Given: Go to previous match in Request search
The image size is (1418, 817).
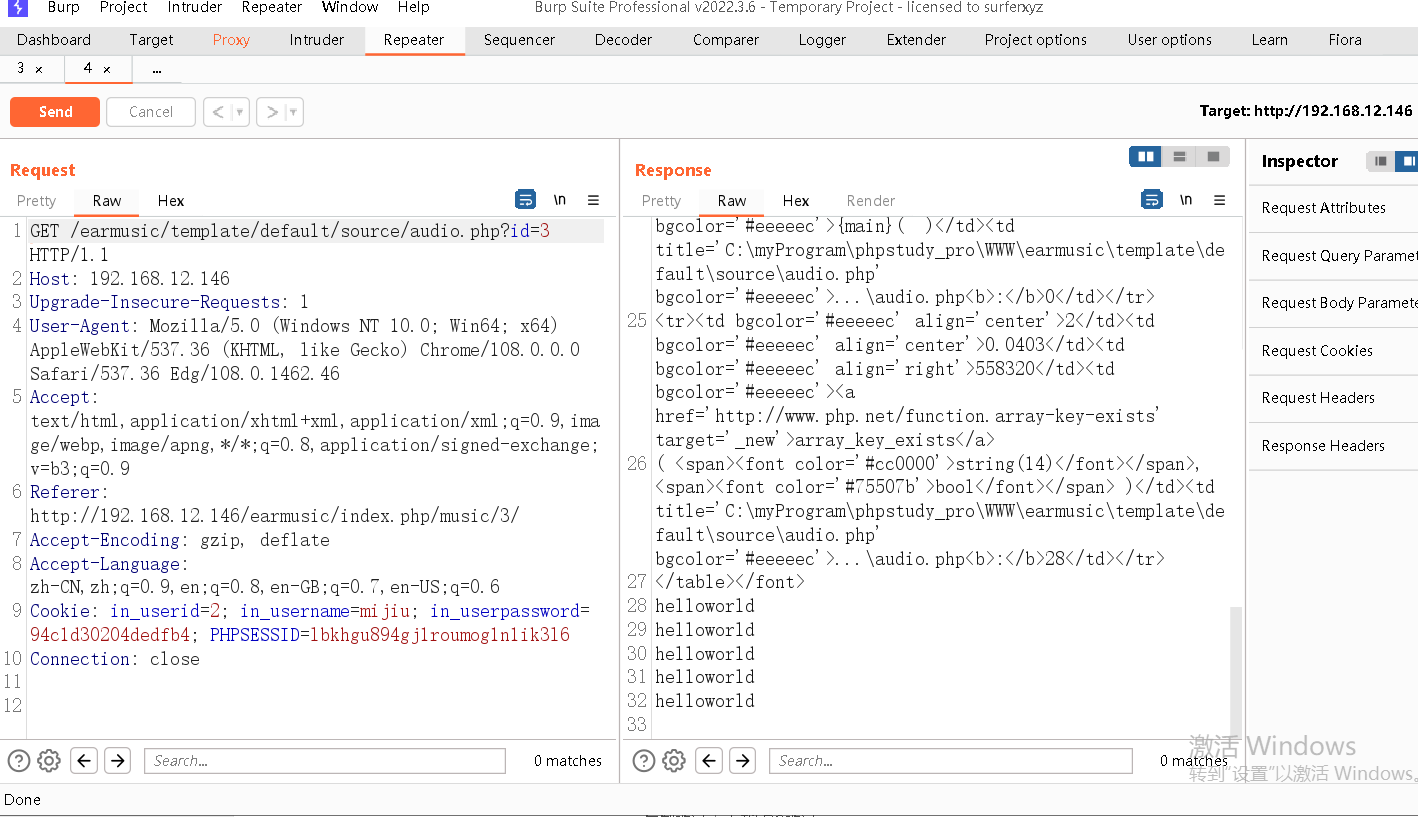Looking at the screenshot, I should [84, 761].
